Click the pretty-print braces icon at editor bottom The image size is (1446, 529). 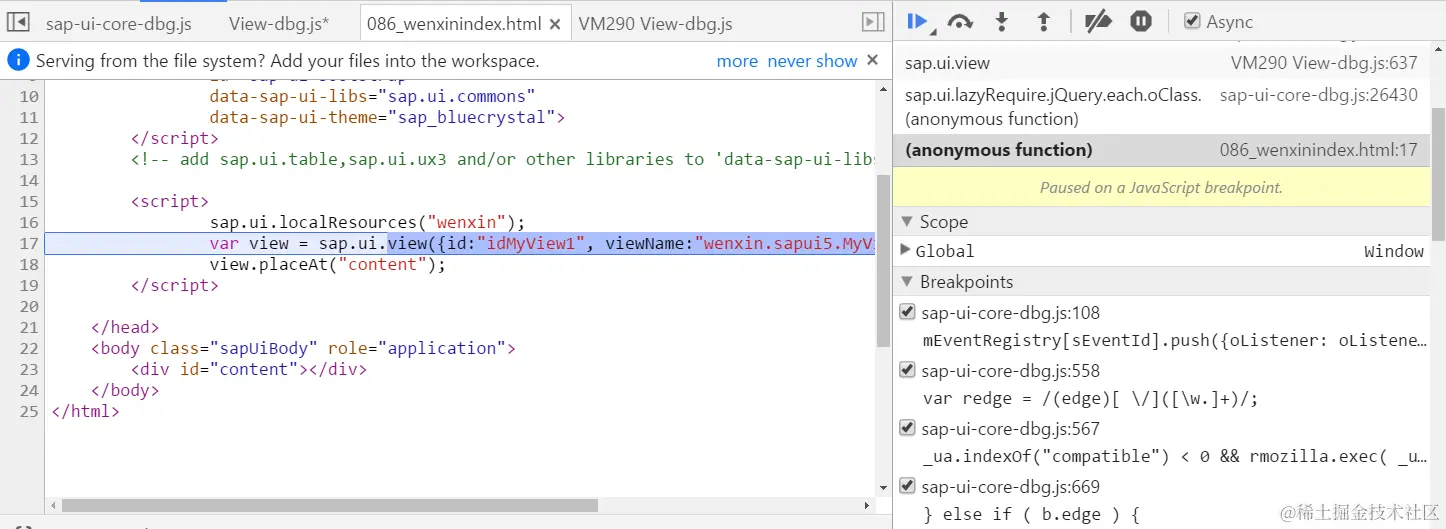25,525
